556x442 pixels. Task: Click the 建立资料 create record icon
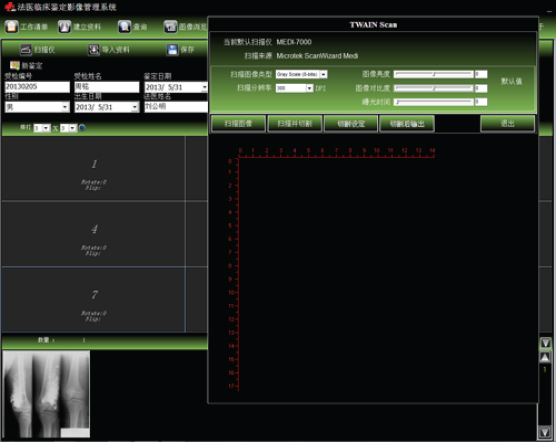[x=64, y=27]
